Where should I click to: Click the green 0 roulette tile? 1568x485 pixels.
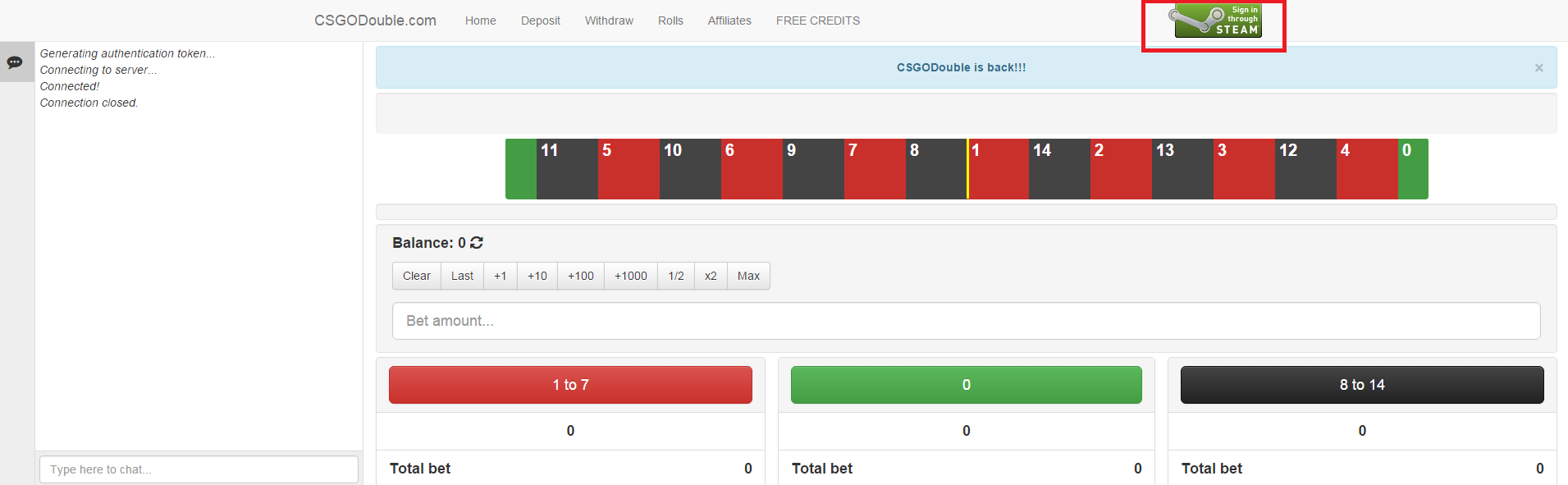click(x=1413, y=169)
